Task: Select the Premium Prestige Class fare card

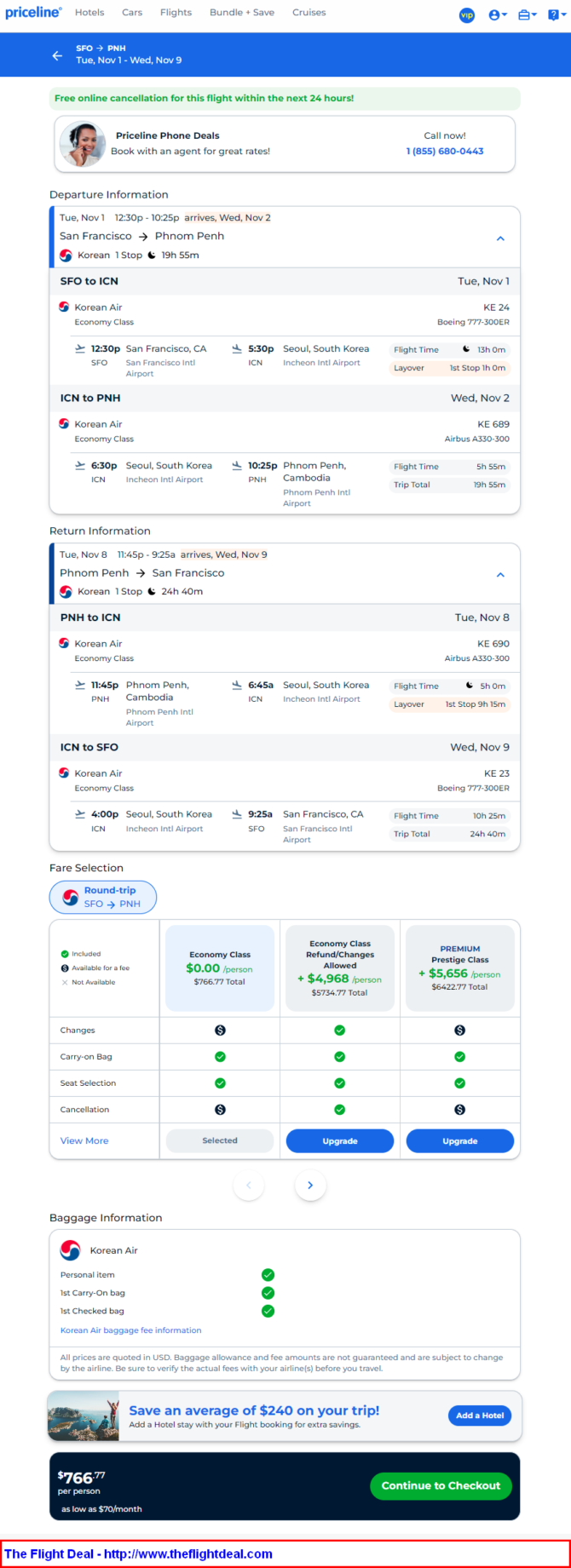Action: 460,968
